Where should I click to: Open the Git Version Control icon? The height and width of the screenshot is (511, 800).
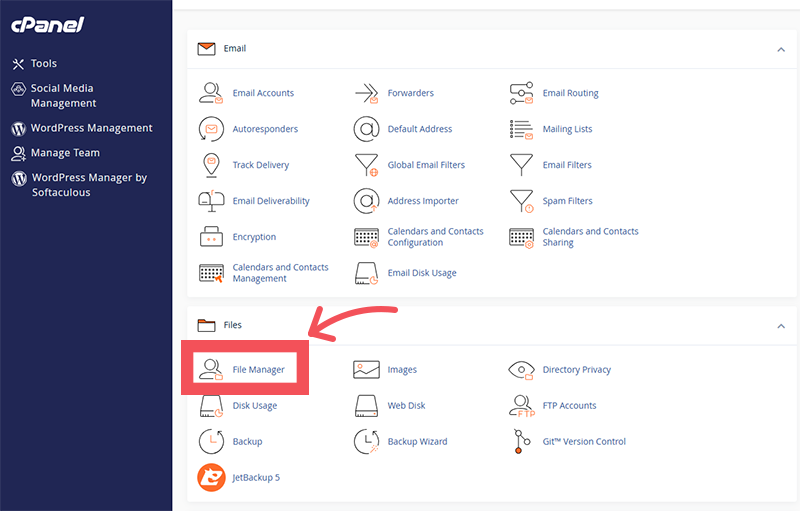point(521,442)
